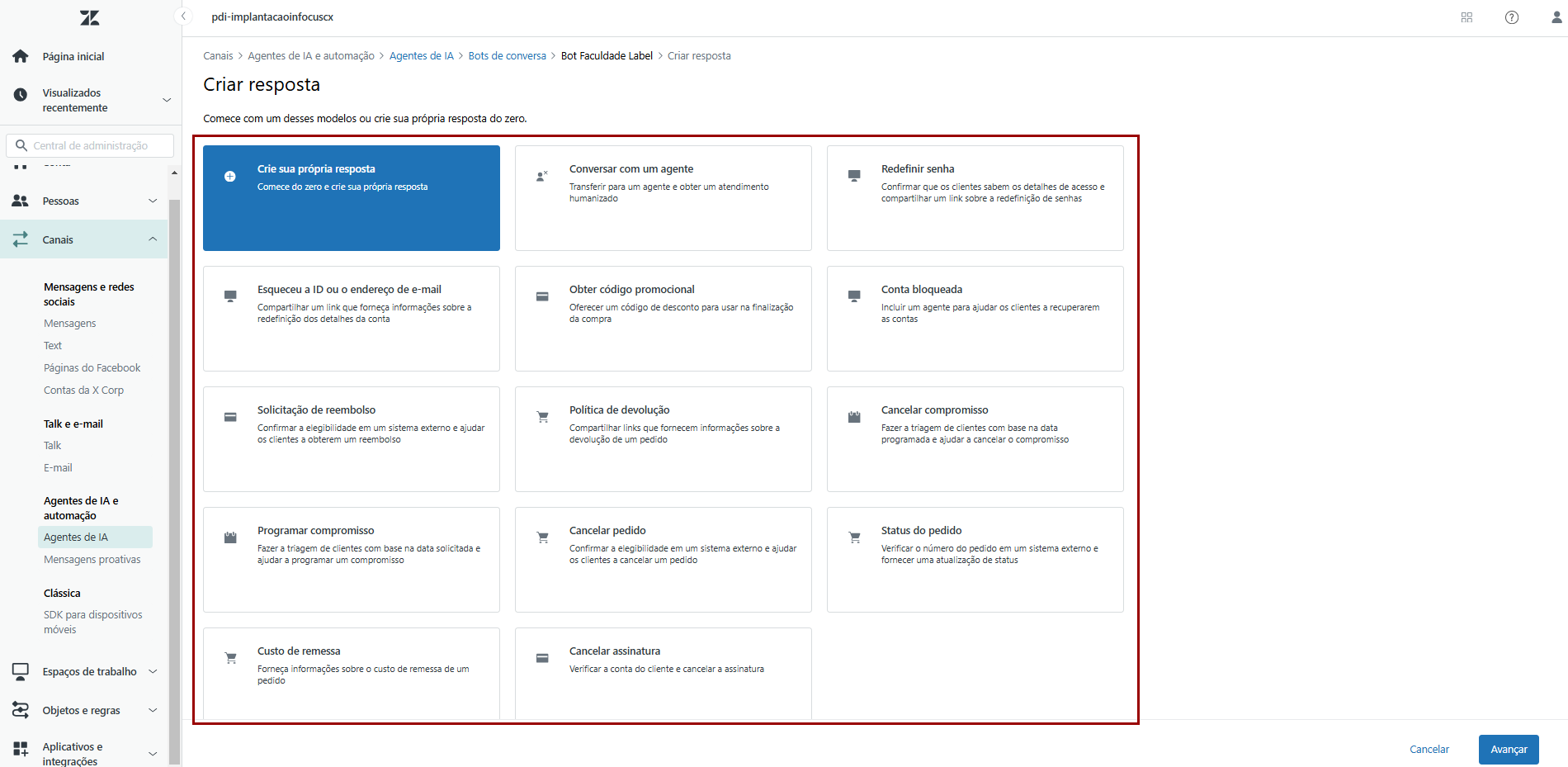Collapse the sidebar with the chevron arrow
The height and width of the screenshot is (767, 1568).
click(x=184, y=17)
